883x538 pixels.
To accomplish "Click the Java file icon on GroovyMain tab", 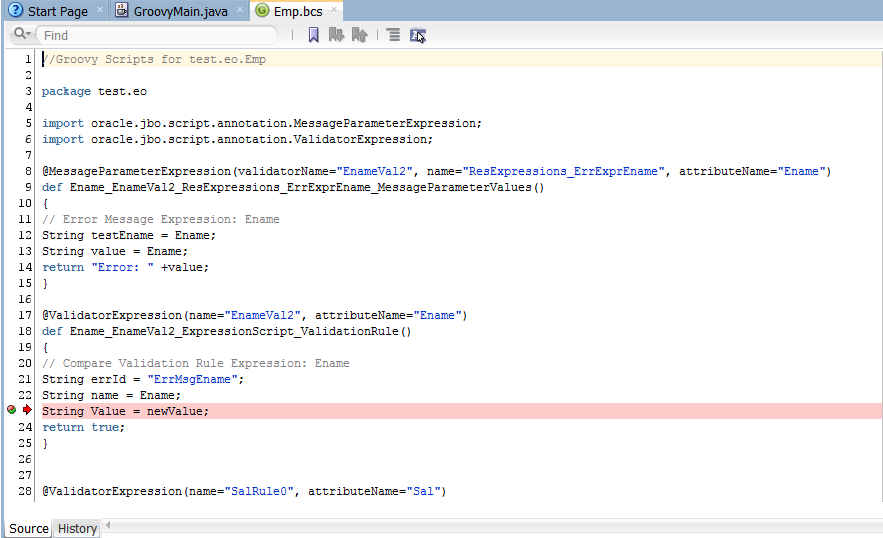I will (x=122, y=10).
